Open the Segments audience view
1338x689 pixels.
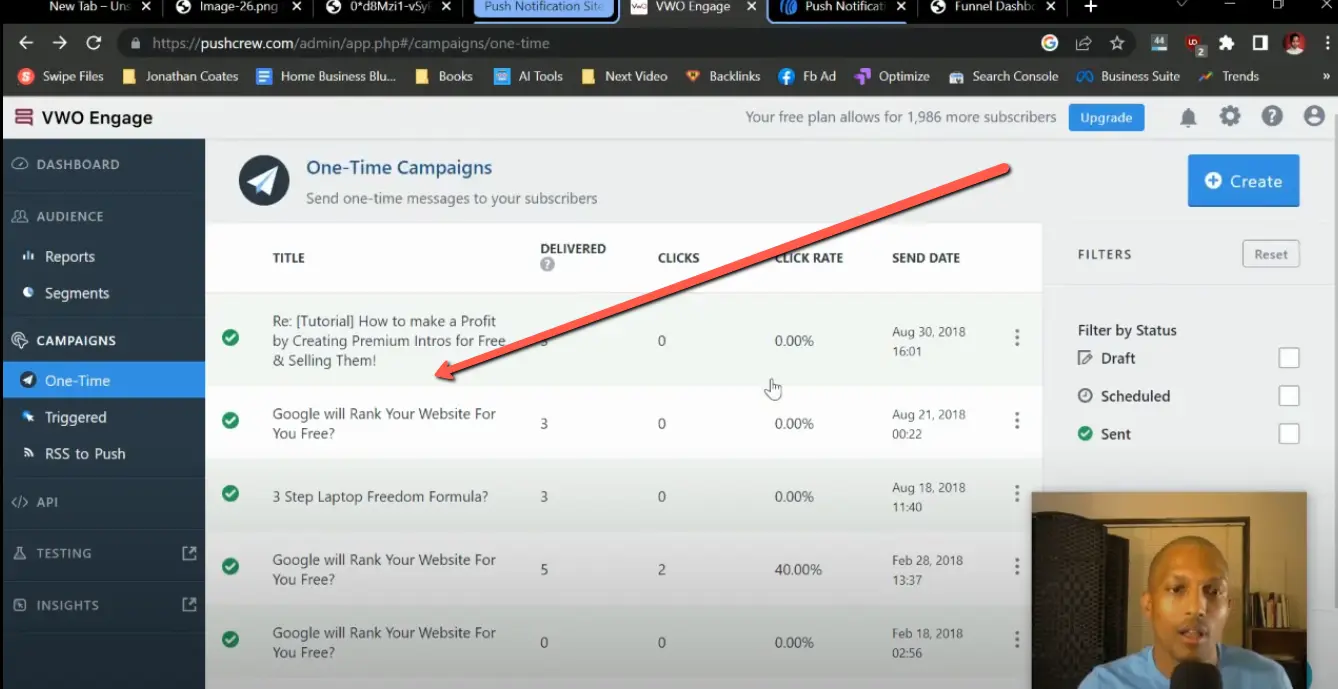point(77,293)
